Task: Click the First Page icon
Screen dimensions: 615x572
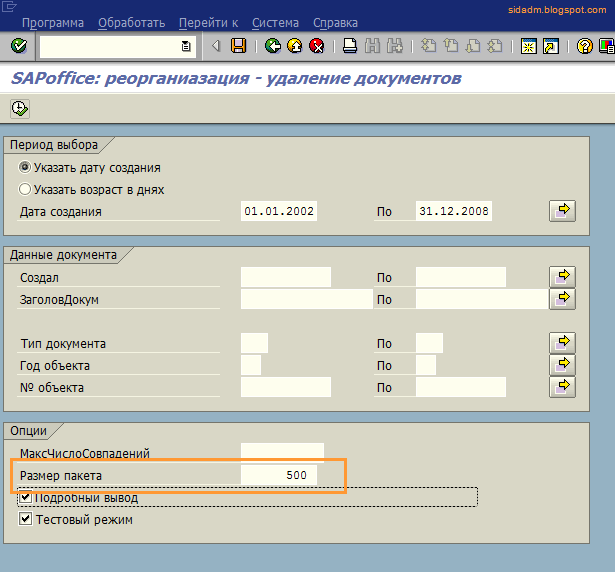Action: coord(428,46)
